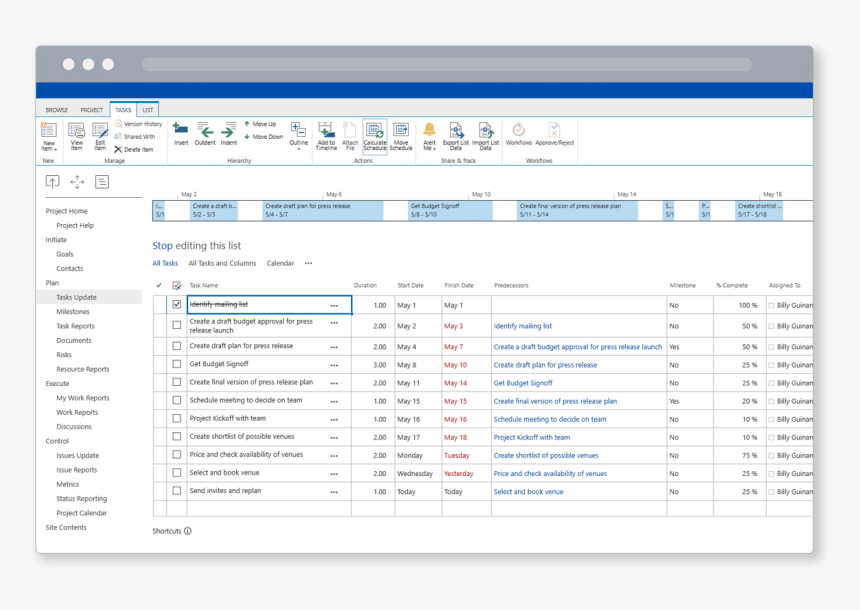
Task: Check Project Kickoff with team task
Action: click(177, 419)
